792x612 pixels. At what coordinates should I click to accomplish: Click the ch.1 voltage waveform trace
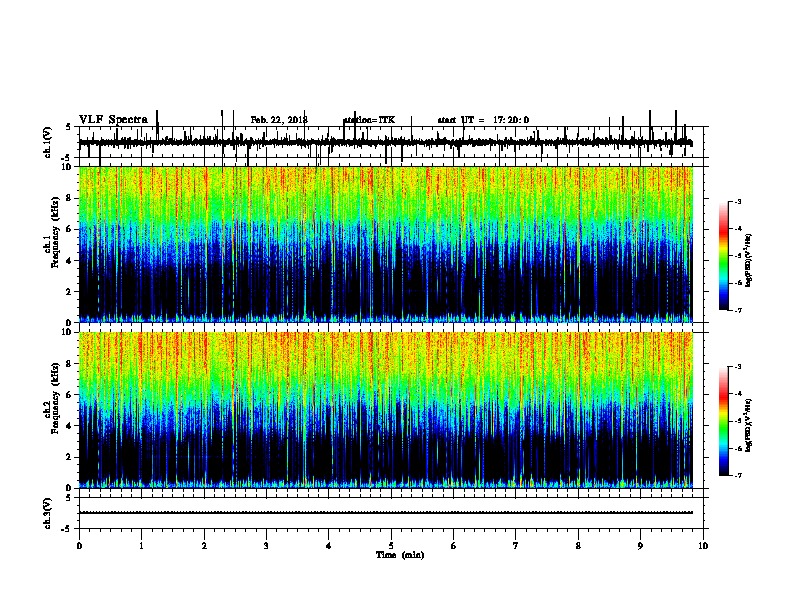pyautogui.click(x=385, y=142)
